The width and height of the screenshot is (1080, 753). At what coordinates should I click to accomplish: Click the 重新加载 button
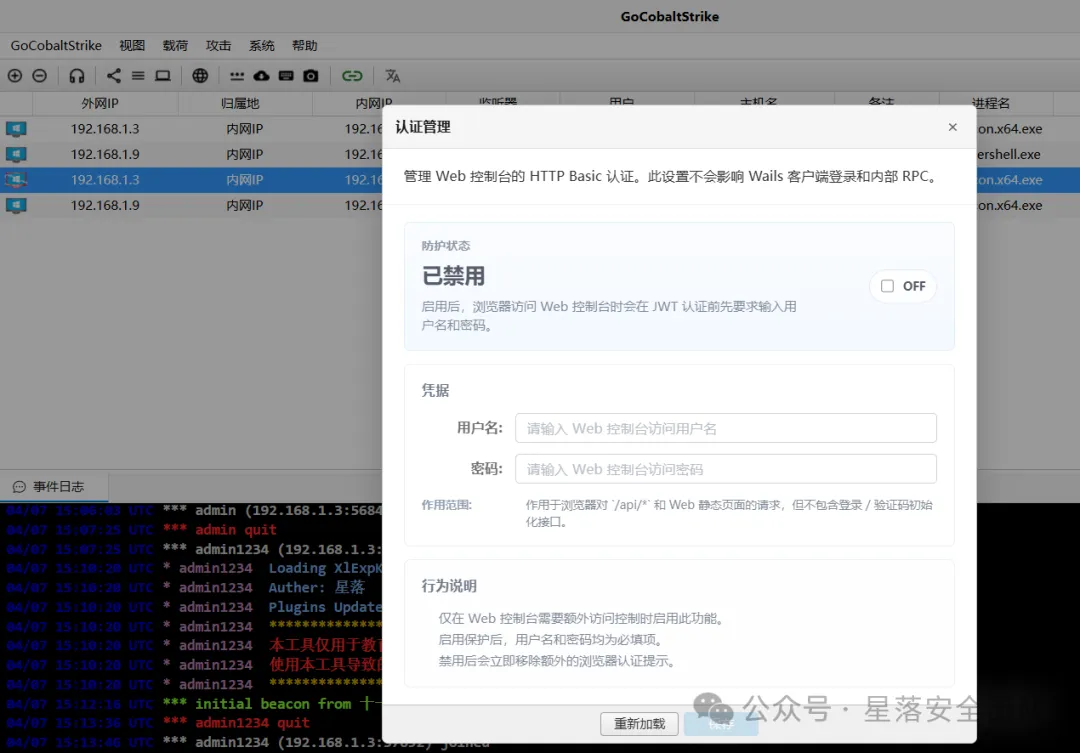click(x=639, y=723)
